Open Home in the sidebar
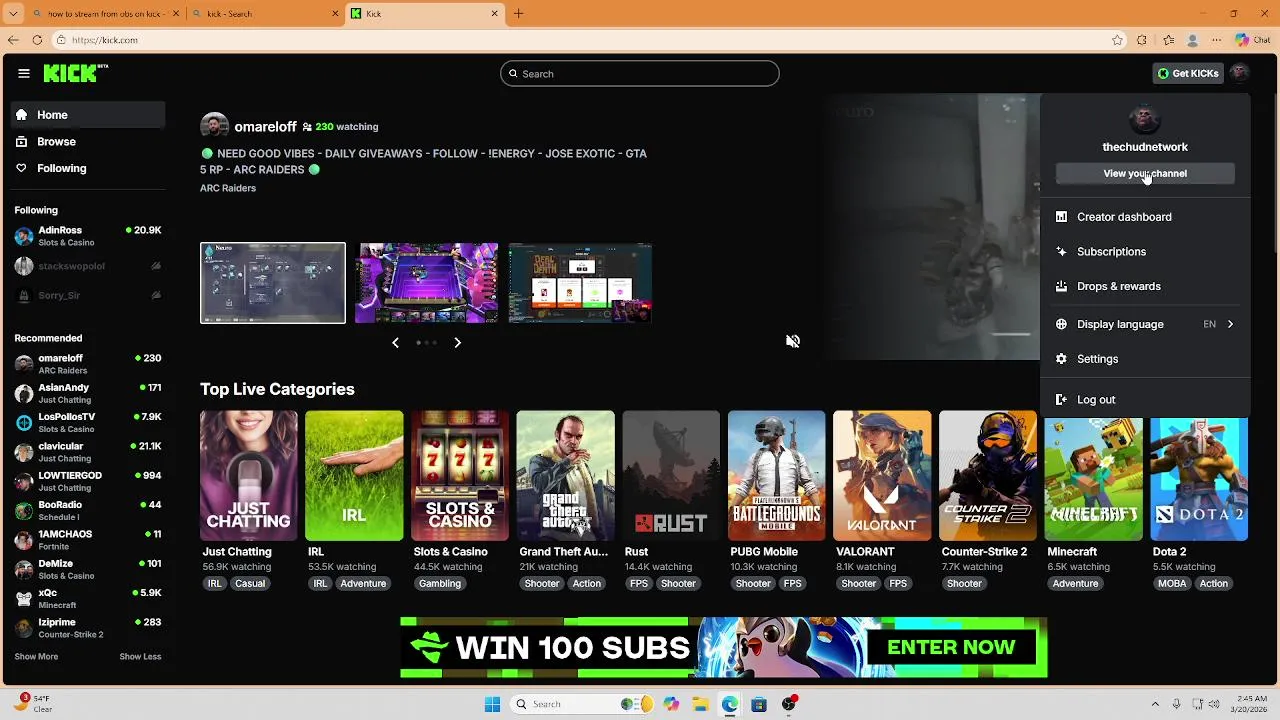This screenshot has width=1280, height=720. [88, 115]
